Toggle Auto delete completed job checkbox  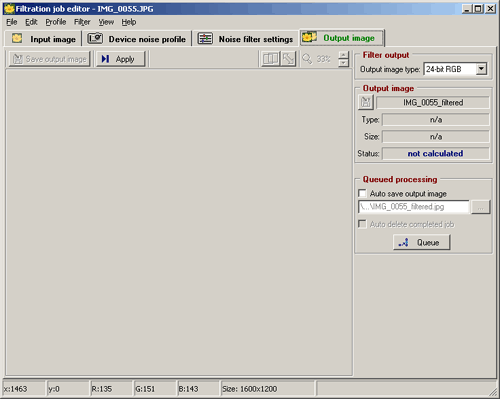(x=362, y=224)
